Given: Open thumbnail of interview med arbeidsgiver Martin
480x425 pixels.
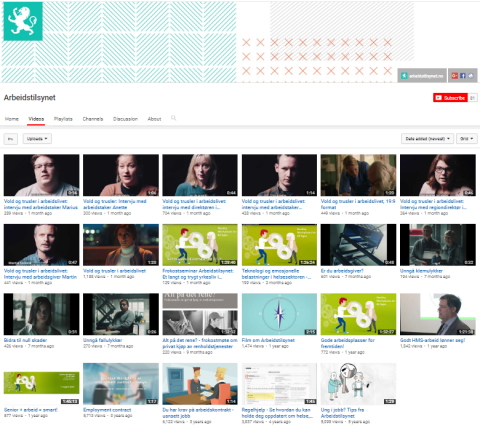Looking at the screenshot, I should pos(42,245).
